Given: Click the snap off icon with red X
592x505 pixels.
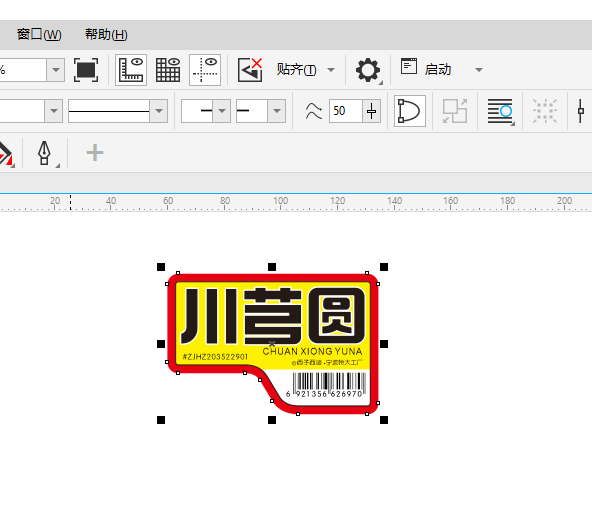Looking at the screenshot, I should click(250, 70).
